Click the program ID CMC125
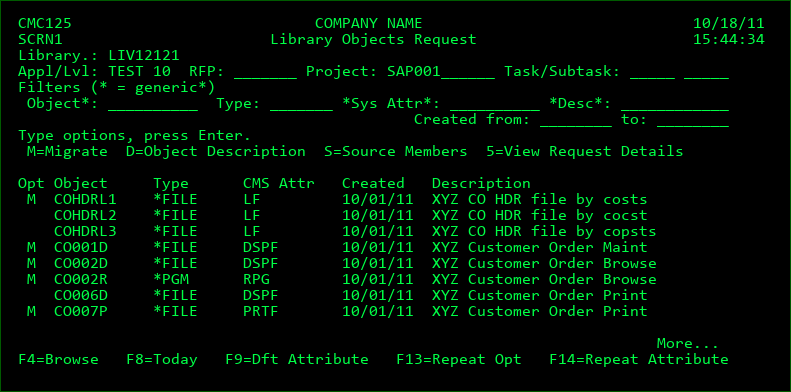 (45, 24)
